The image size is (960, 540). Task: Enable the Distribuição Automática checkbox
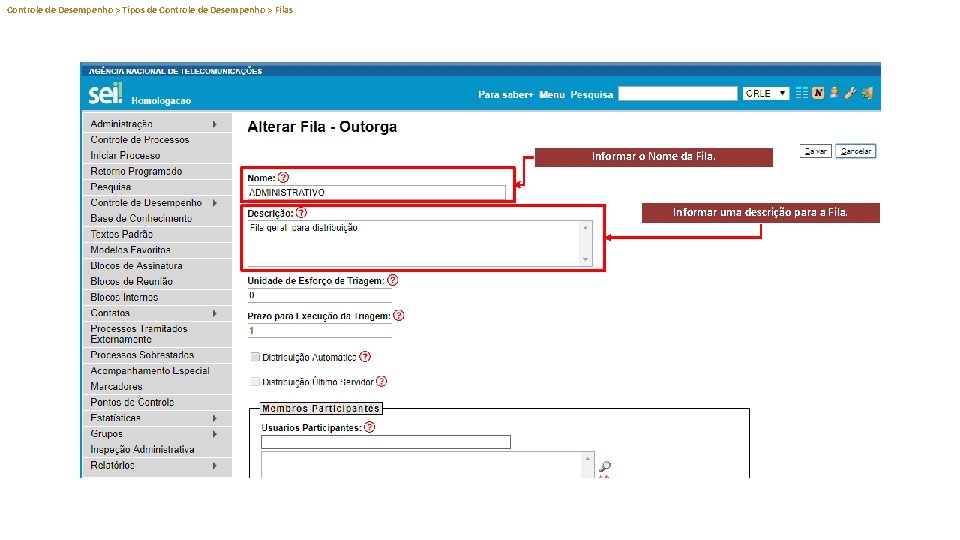coord(255,357)
